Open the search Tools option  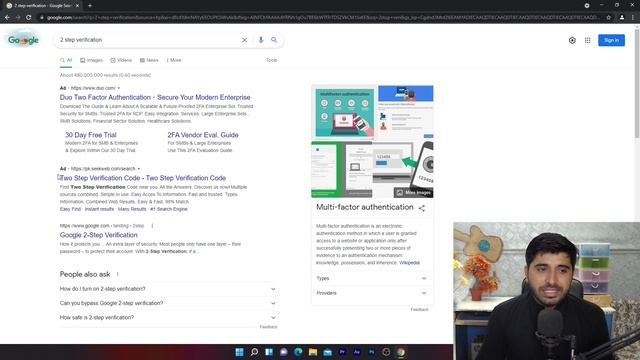coord(271,60)
